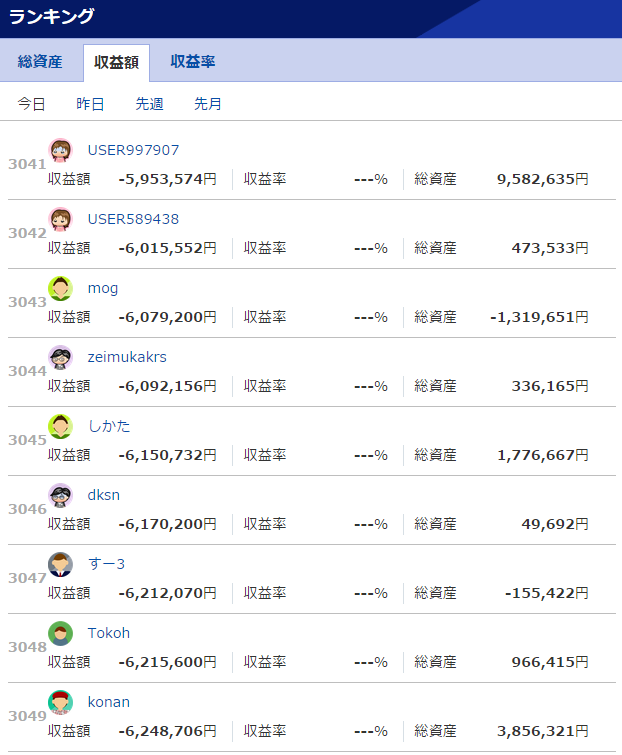Open konan username link
Image resolution: width=622 pixels, height=755 pixels.
coord(109,702)
